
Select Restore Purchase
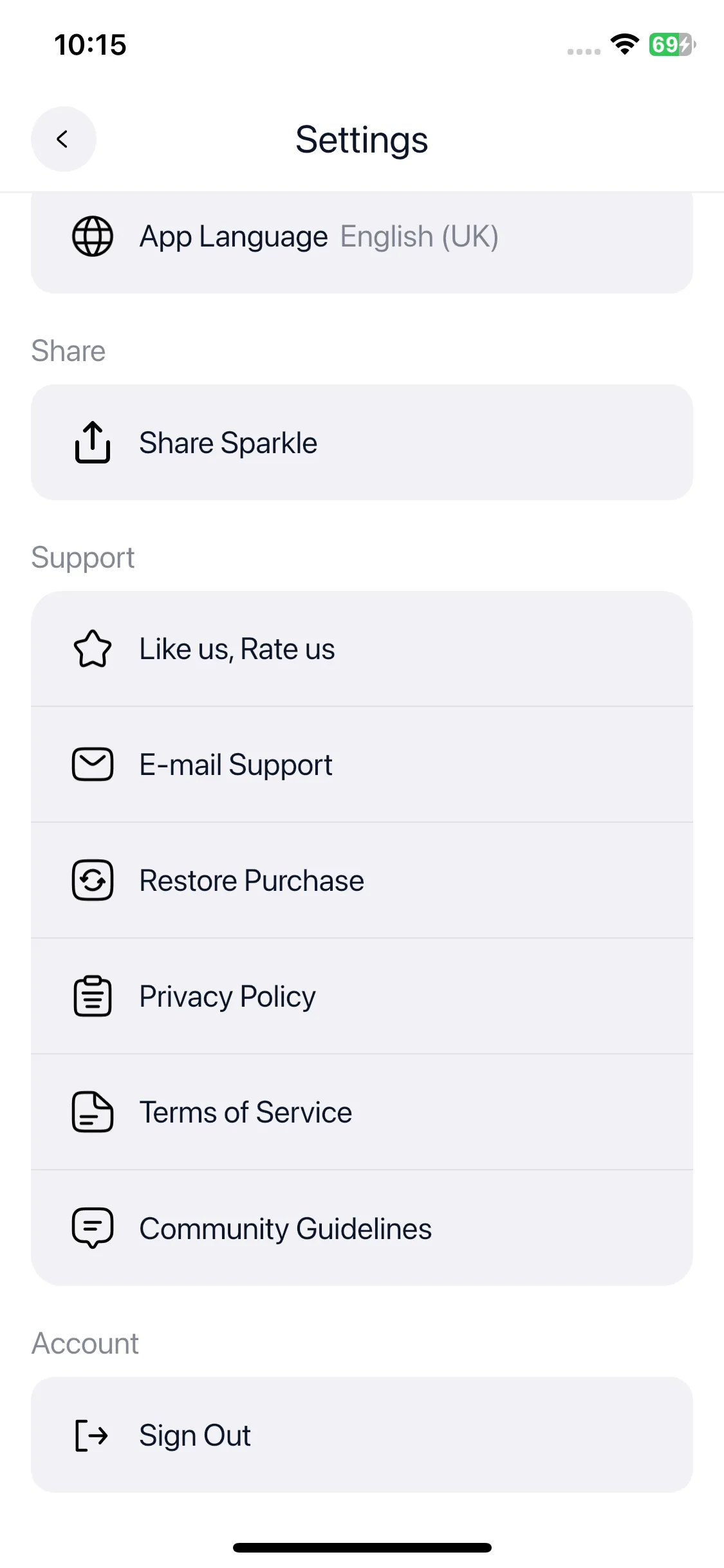coord(362,880)
